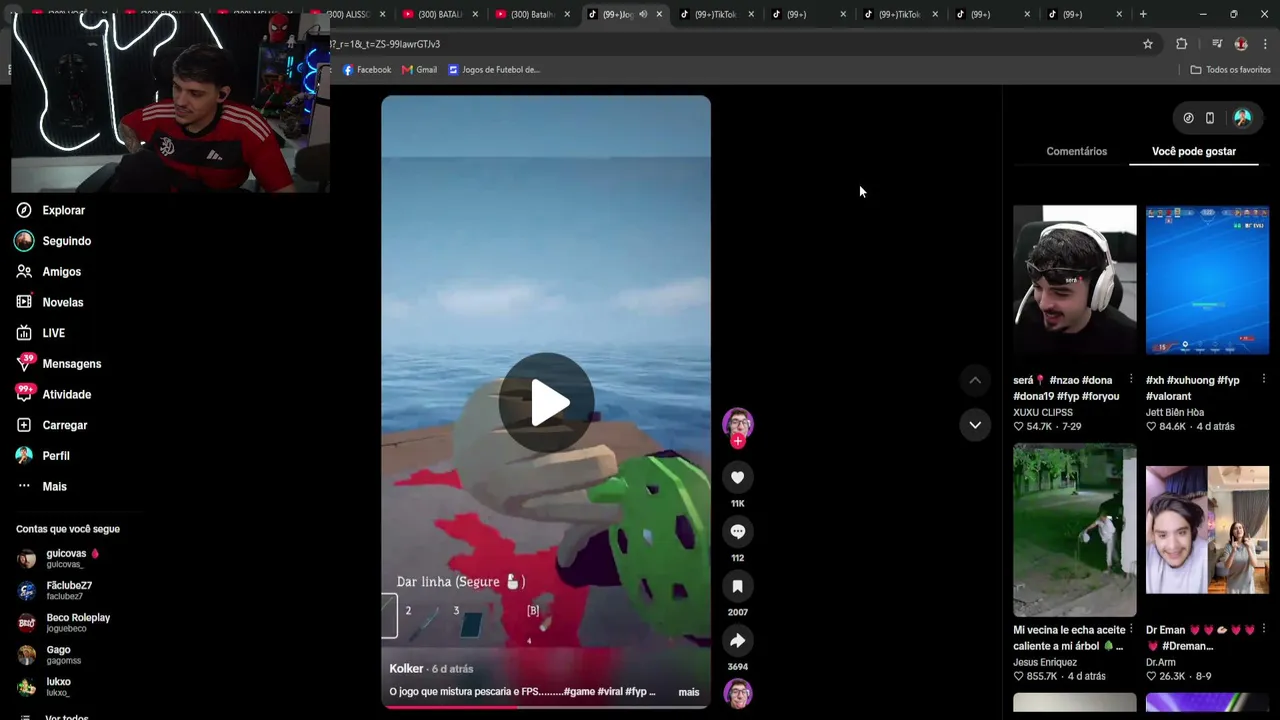Open comments via the speech bubble icon
1280x720 pixels.
point(738,532)
